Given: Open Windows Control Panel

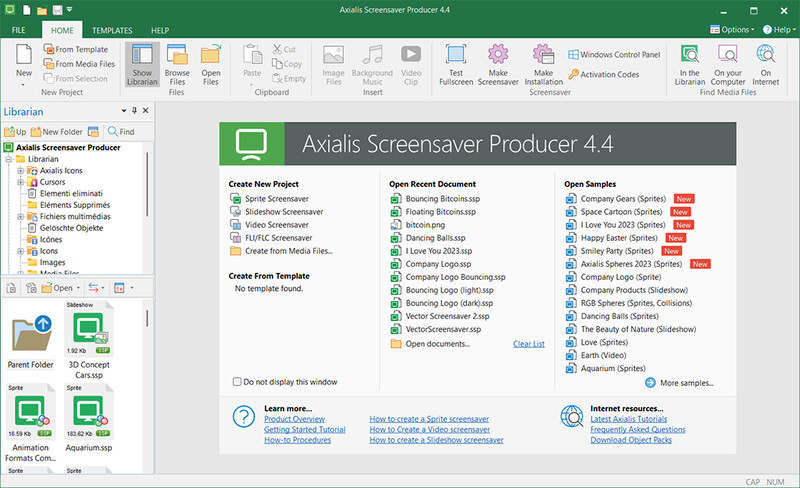Looking at the screenshot, I should point(613,55).
